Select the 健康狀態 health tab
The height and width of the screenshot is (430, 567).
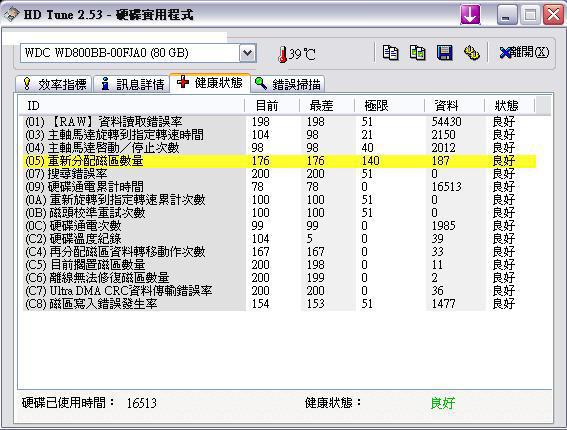point(210,83)
